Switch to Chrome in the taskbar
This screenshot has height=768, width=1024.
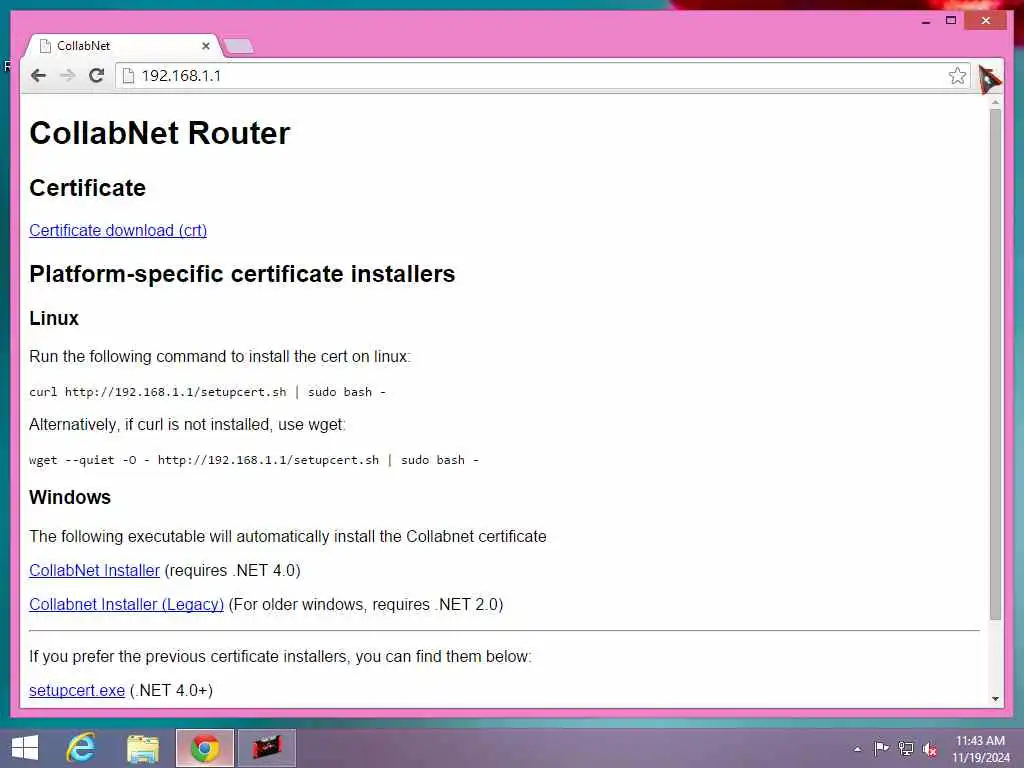(205, 748)
